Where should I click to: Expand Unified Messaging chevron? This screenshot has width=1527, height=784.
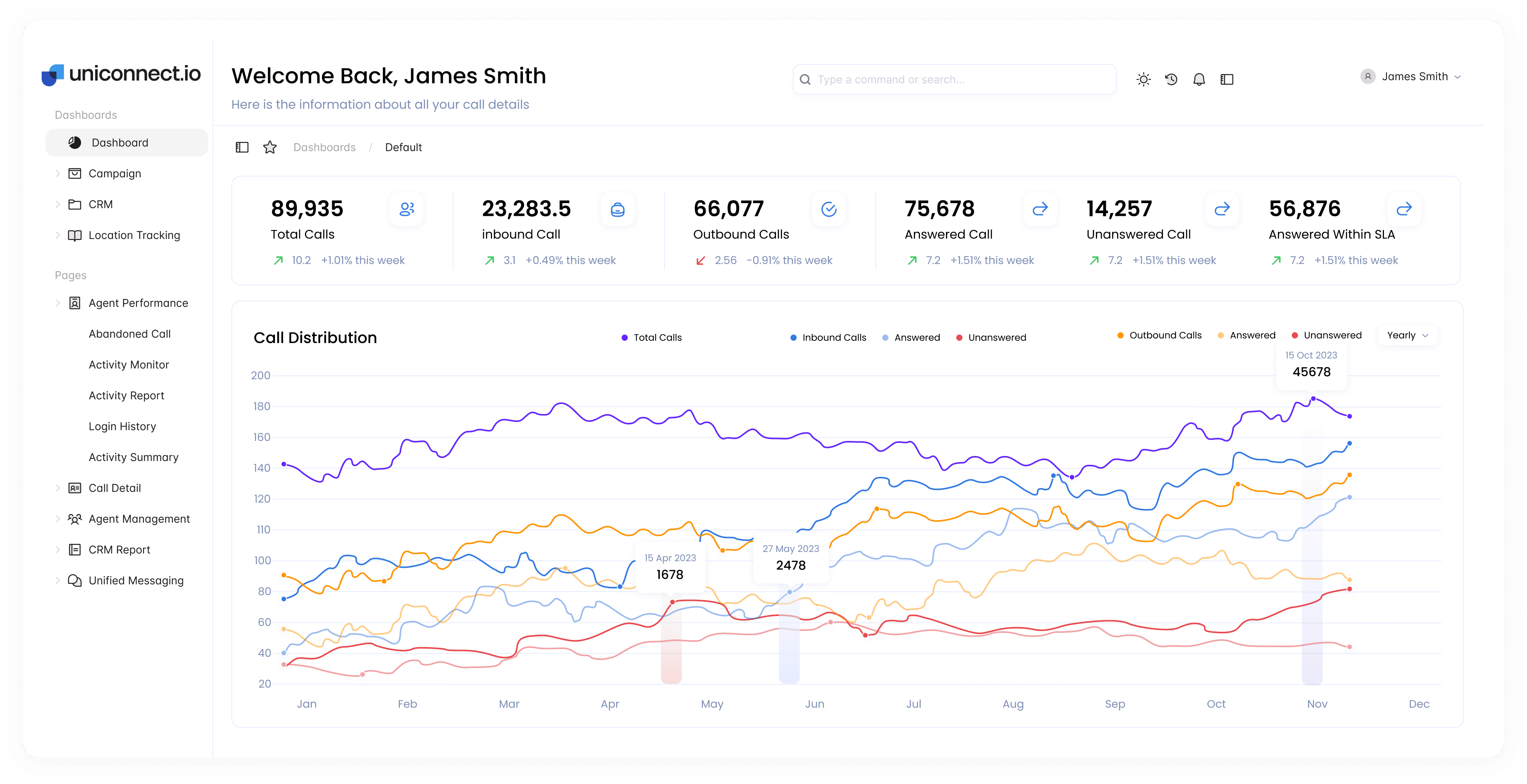[57, 580]
